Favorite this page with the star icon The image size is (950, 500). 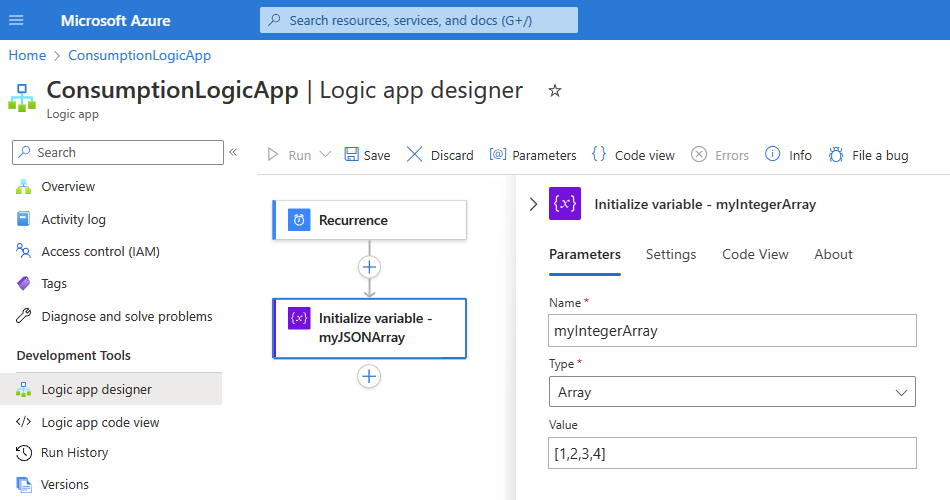point(555,91)
